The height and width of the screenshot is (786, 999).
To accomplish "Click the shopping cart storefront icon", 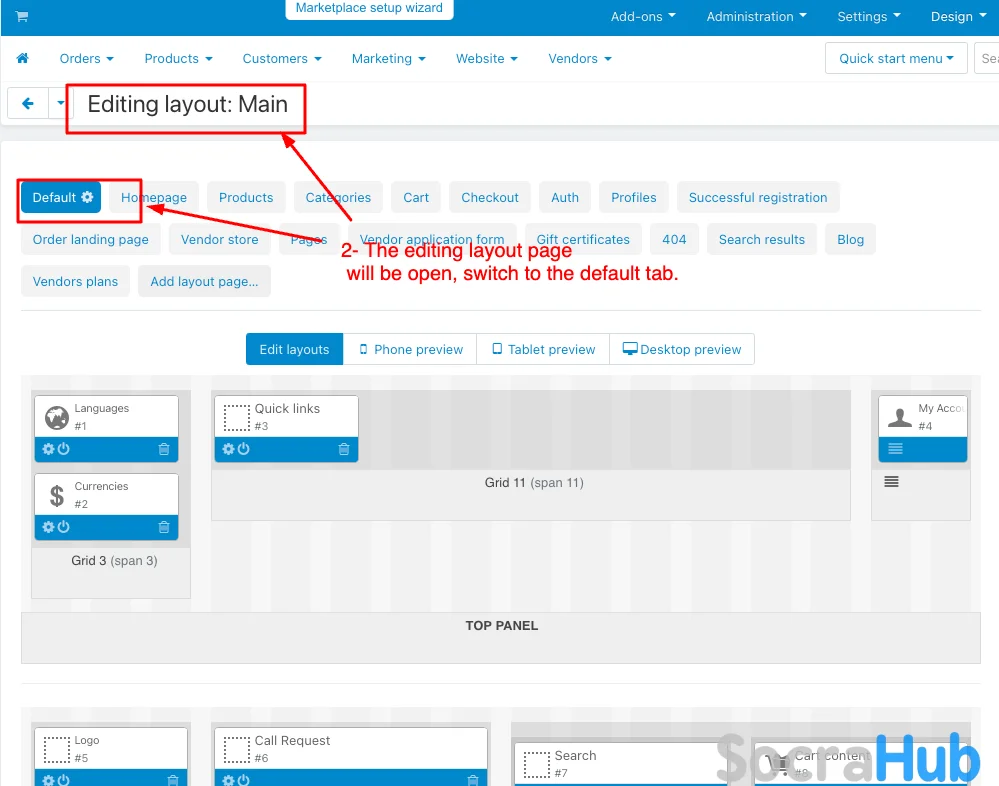I will click(22, 17).
